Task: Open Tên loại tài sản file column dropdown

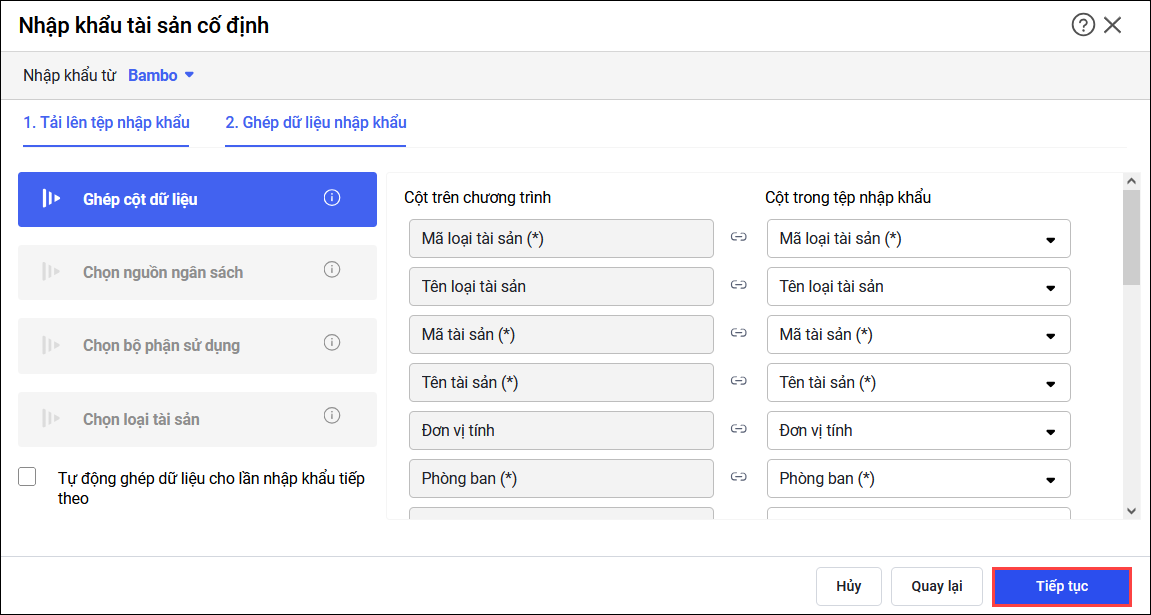Action: click(x=1050, y=287)
